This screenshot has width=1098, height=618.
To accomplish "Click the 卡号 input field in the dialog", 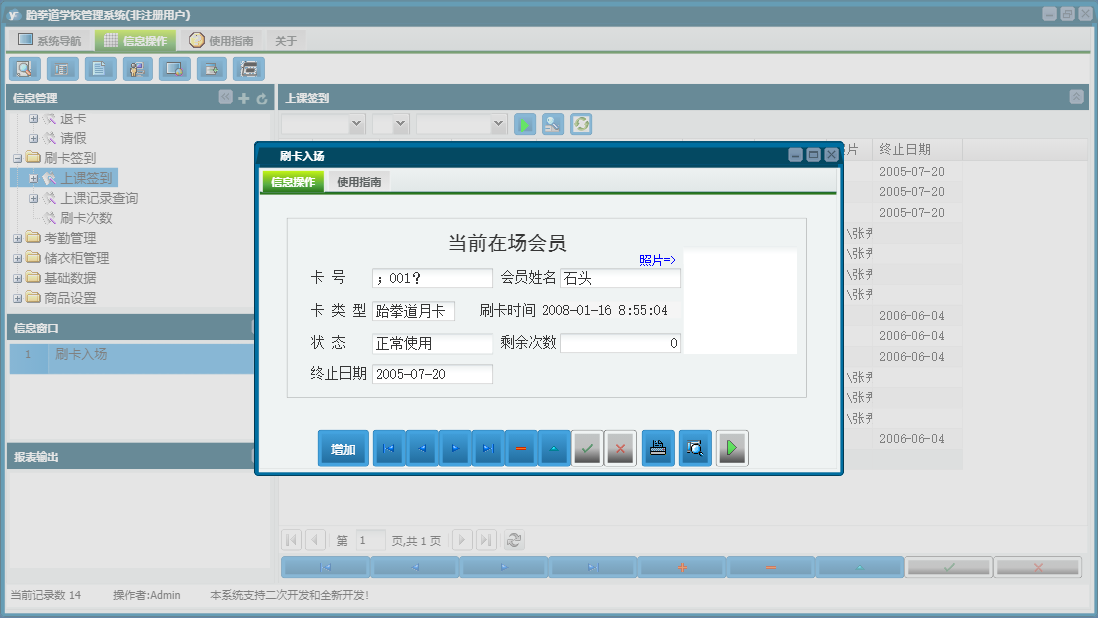I will 432,276.
